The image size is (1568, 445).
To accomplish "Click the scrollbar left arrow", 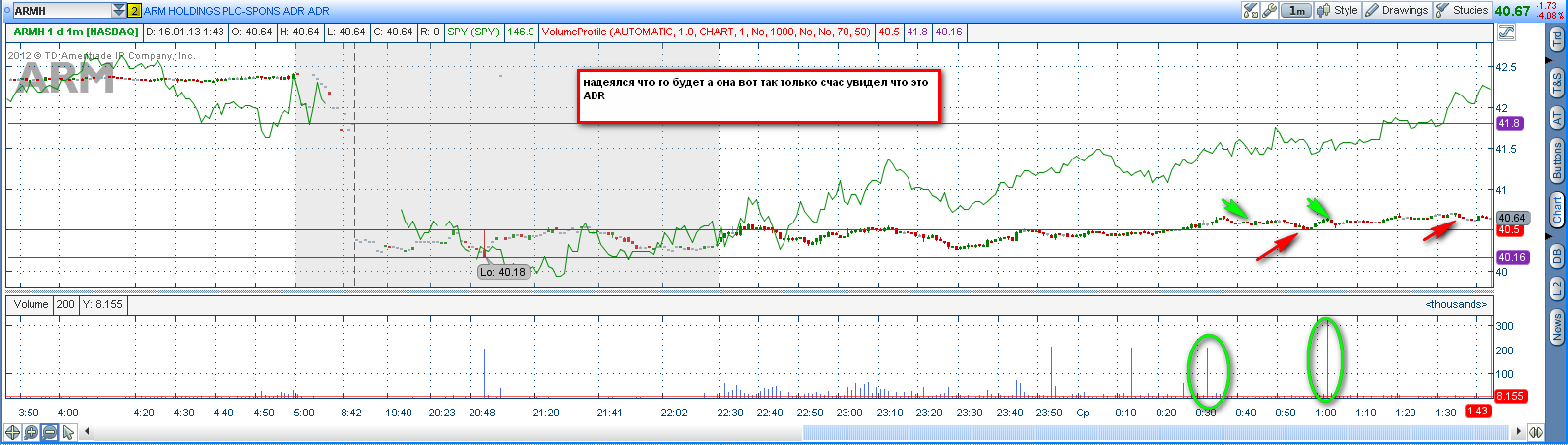I will coord(87,432).
